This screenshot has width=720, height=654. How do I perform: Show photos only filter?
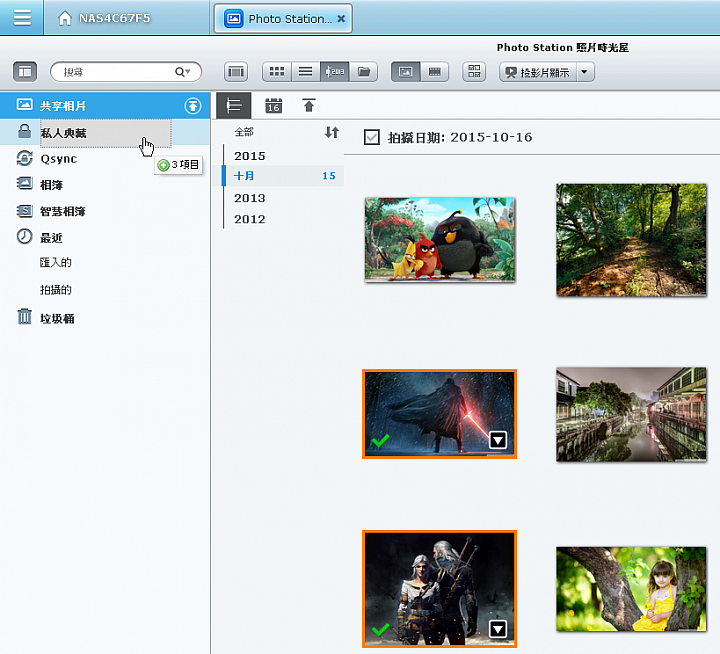[x=405, y=72]
